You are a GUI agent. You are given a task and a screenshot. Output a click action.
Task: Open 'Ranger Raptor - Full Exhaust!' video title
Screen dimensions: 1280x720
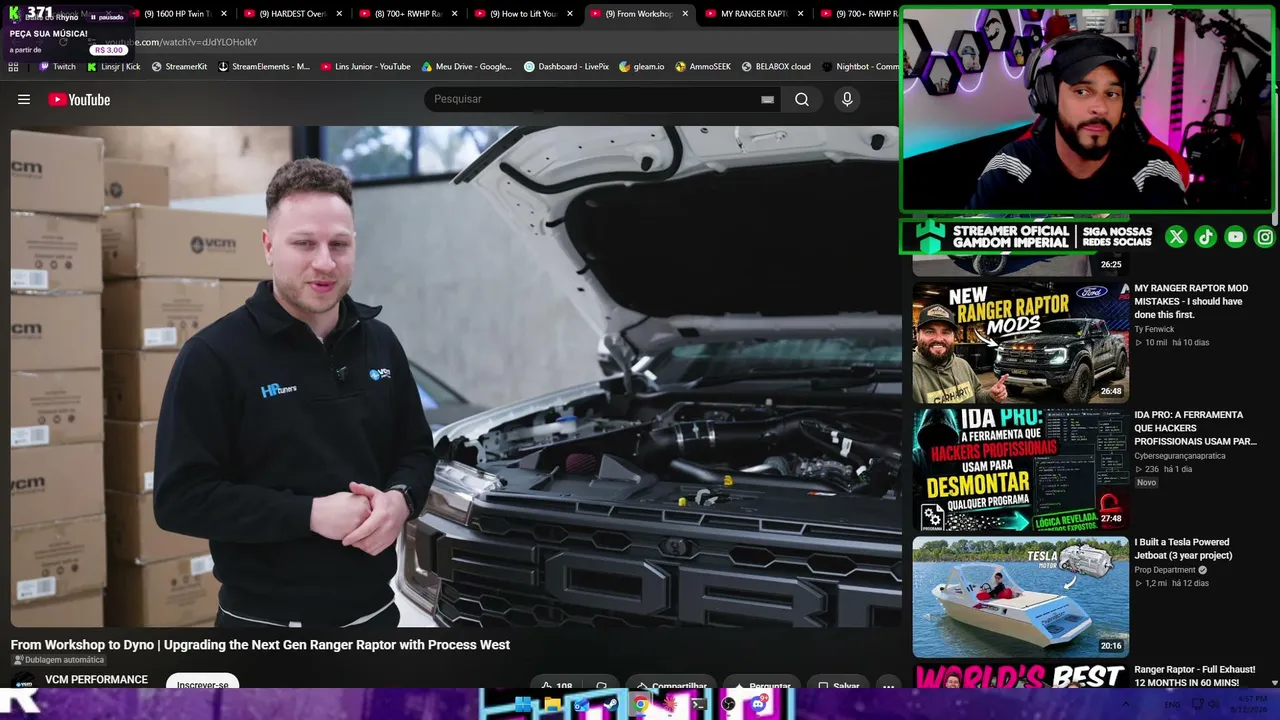pyautogui.click(x=1195, y=676)
